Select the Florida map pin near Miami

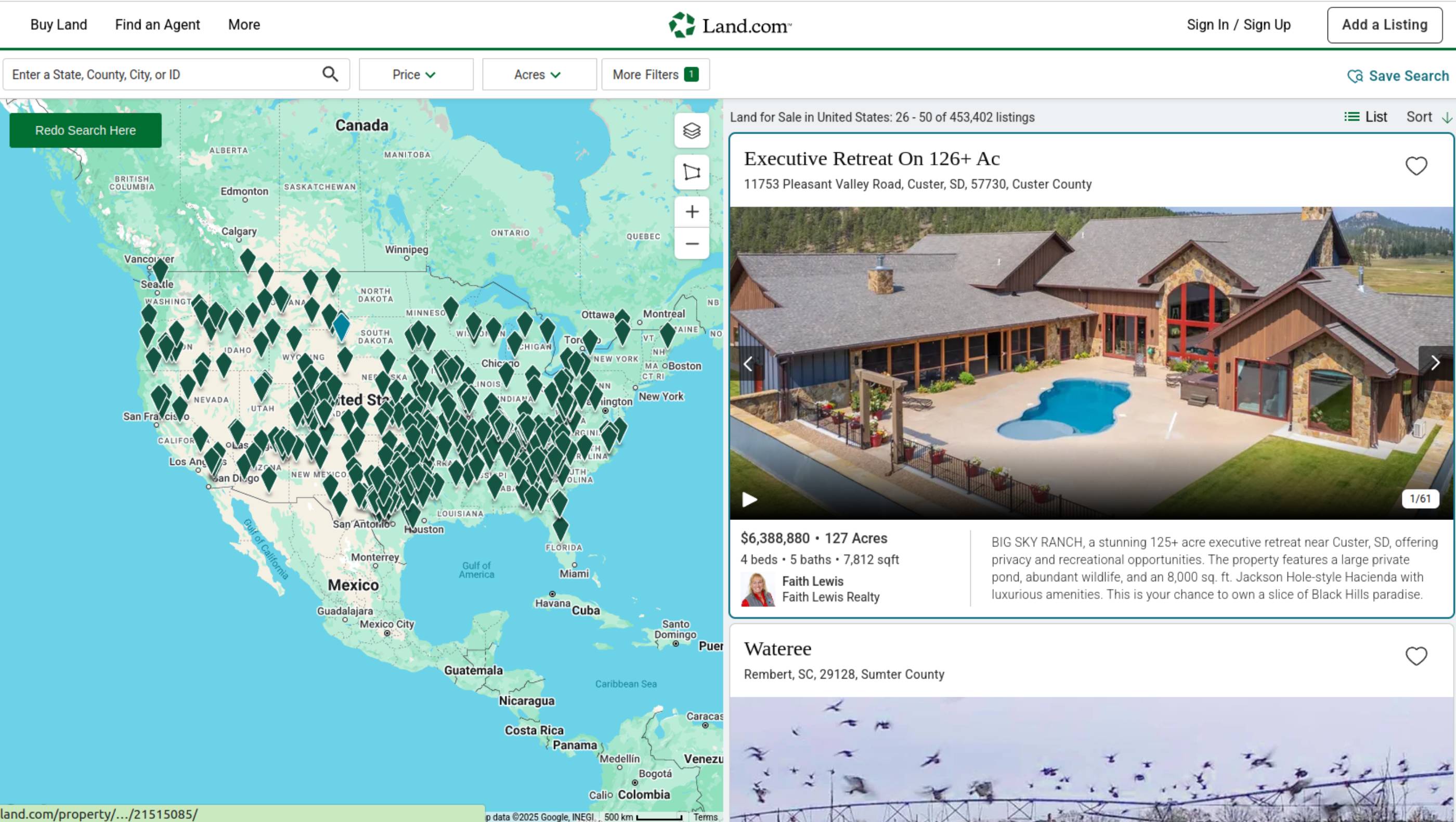(x=560, y=528)
